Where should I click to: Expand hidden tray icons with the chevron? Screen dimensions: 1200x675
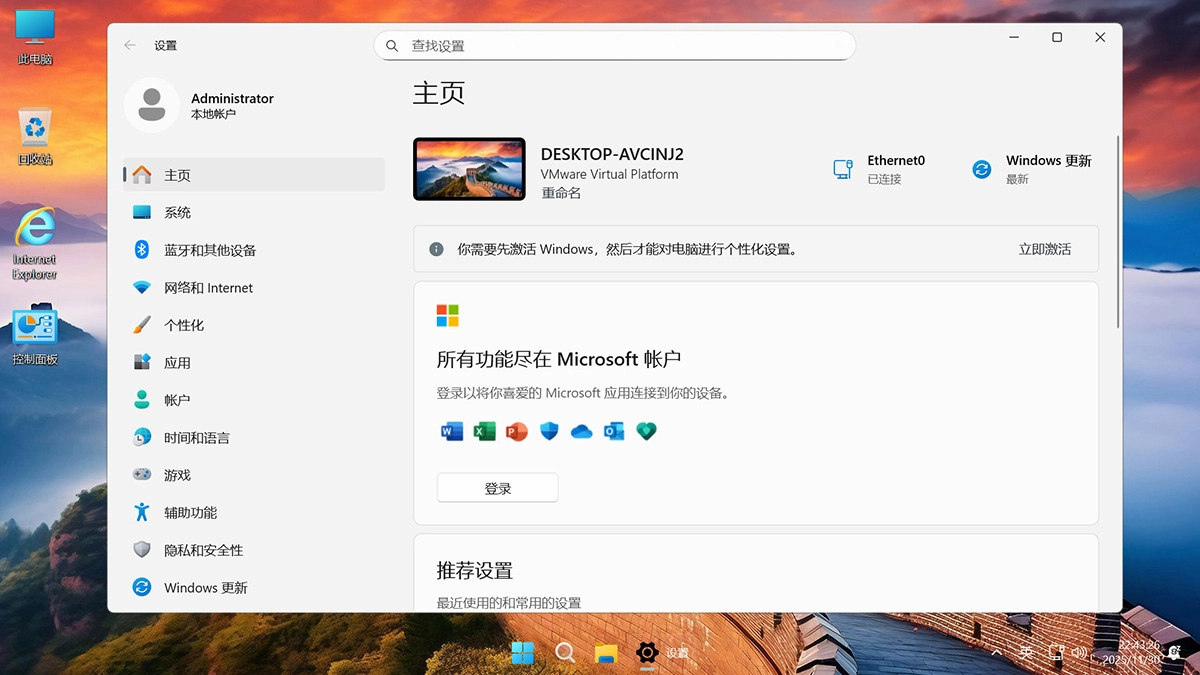coord(997,652)
